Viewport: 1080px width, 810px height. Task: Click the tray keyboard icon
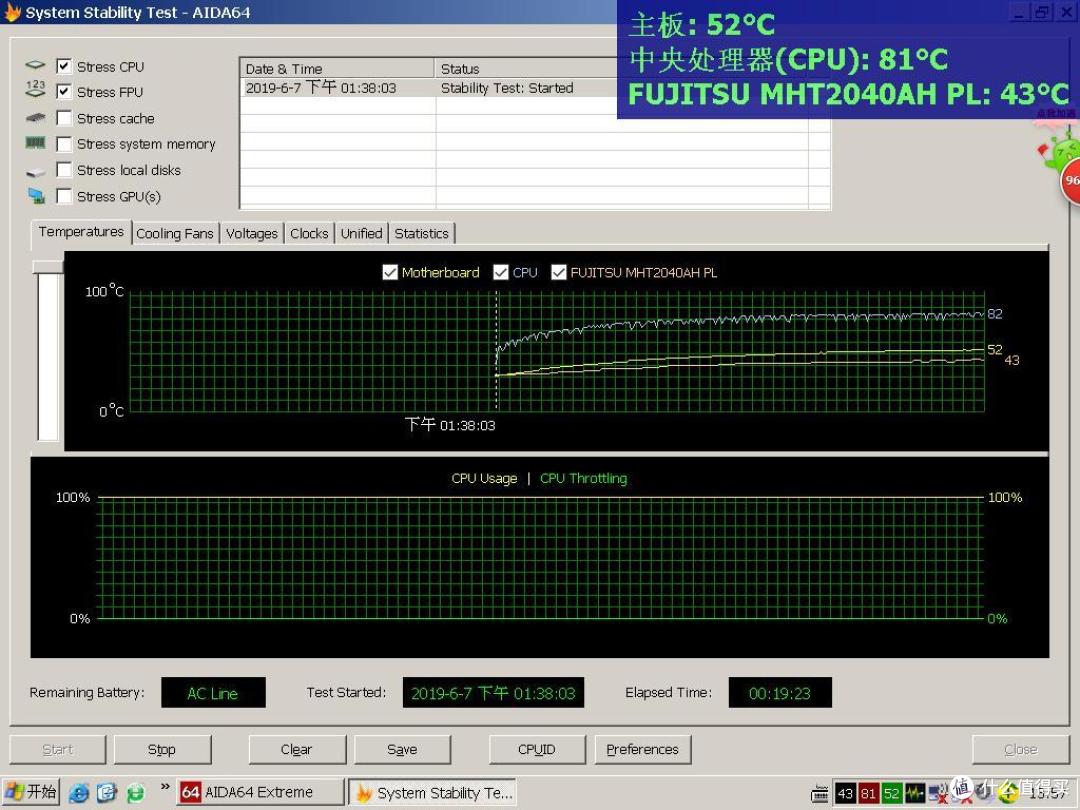click(820, 794)
